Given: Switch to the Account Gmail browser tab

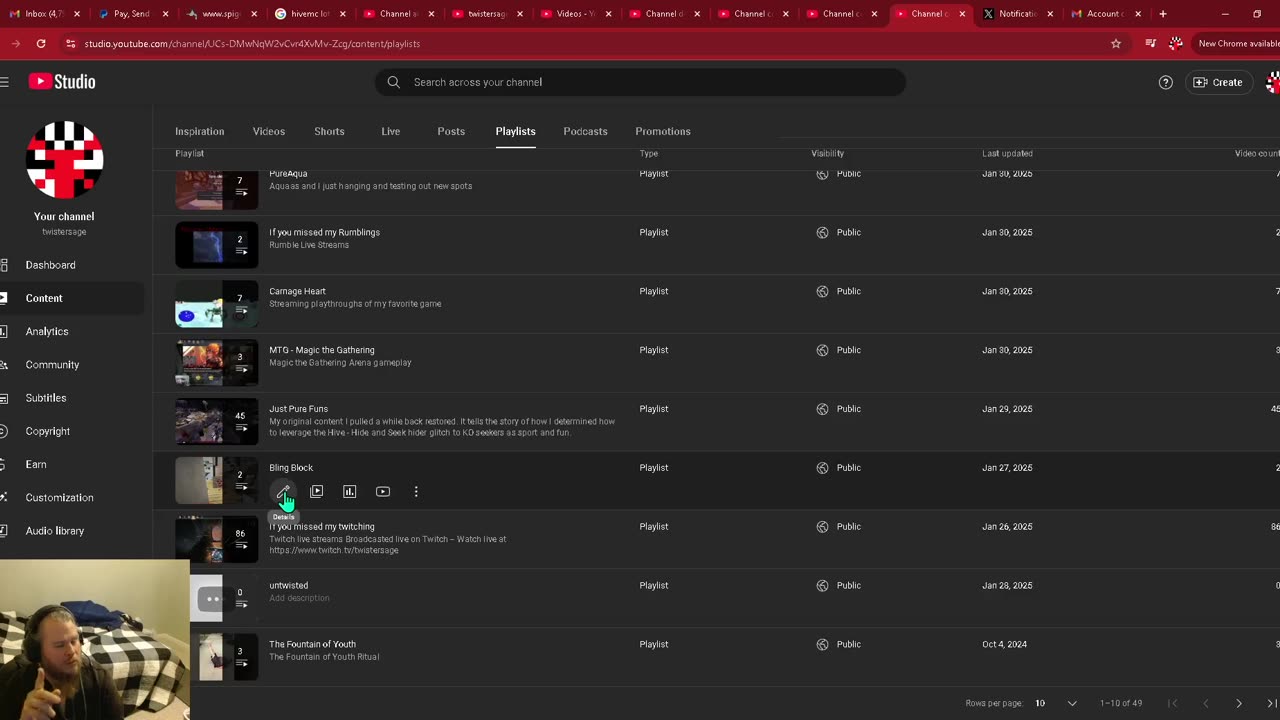Looking at the screenshot, I should click(1104, 14).
